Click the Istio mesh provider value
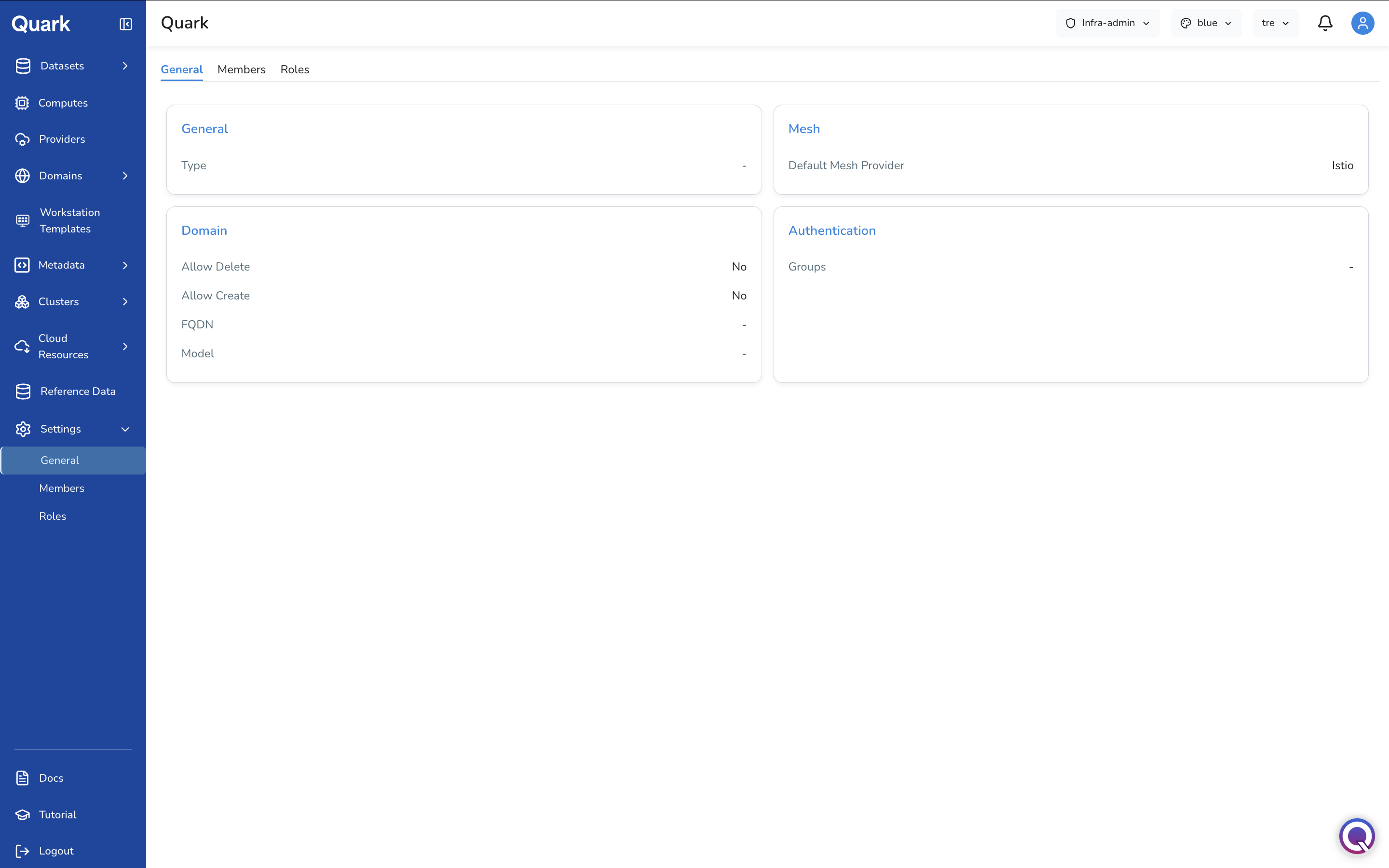Viewport: 1389px width, 868px height. pyautogui.click(x=1343, y=165)
